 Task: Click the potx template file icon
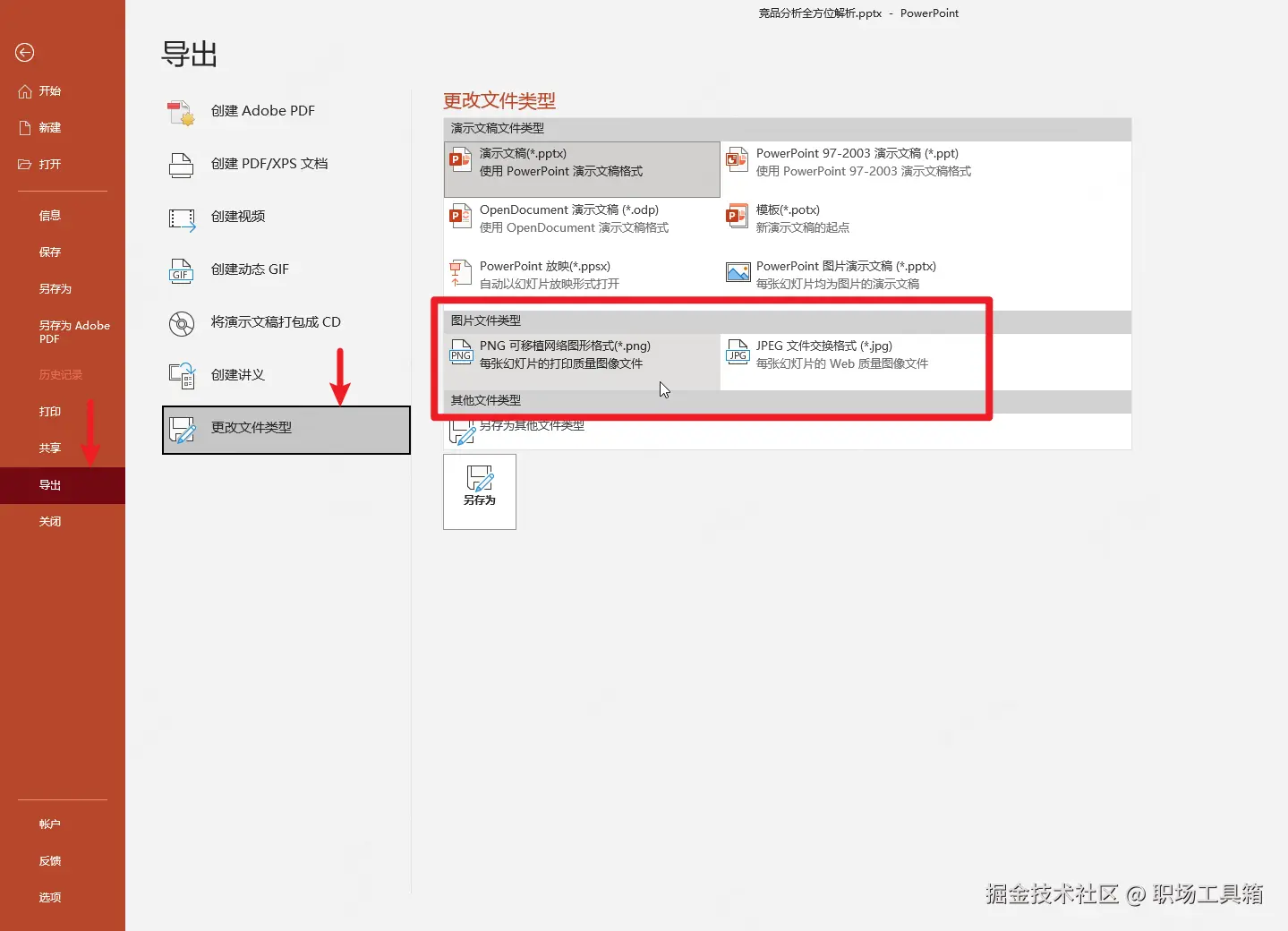click(x=737, y=217)
